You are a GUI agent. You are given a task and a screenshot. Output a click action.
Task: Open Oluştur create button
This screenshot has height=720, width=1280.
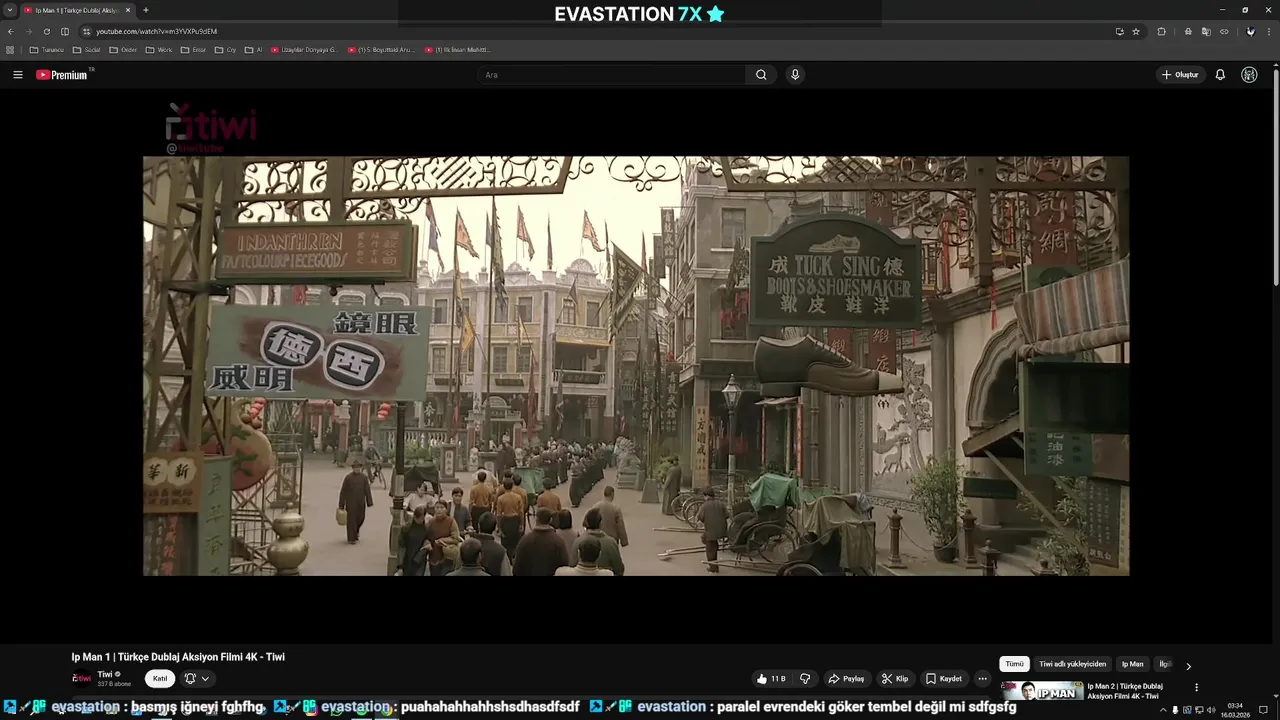tap(1180, 75)
